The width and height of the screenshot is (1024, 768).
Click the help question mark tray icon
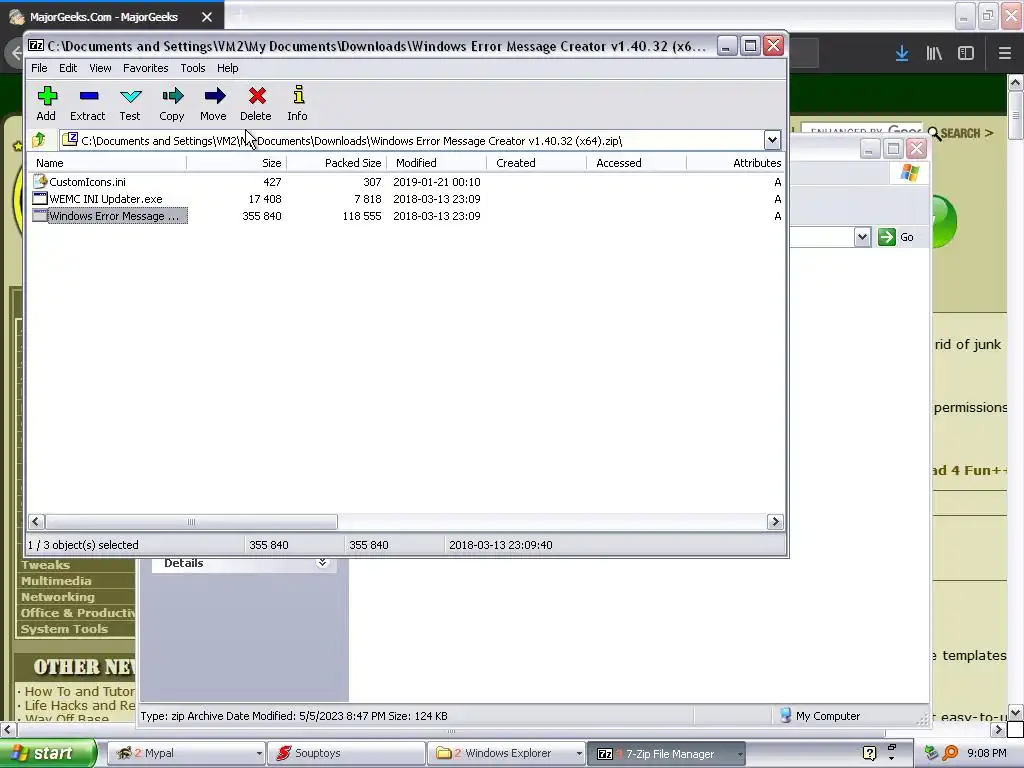pyautogui.click(x=869, y=753)
